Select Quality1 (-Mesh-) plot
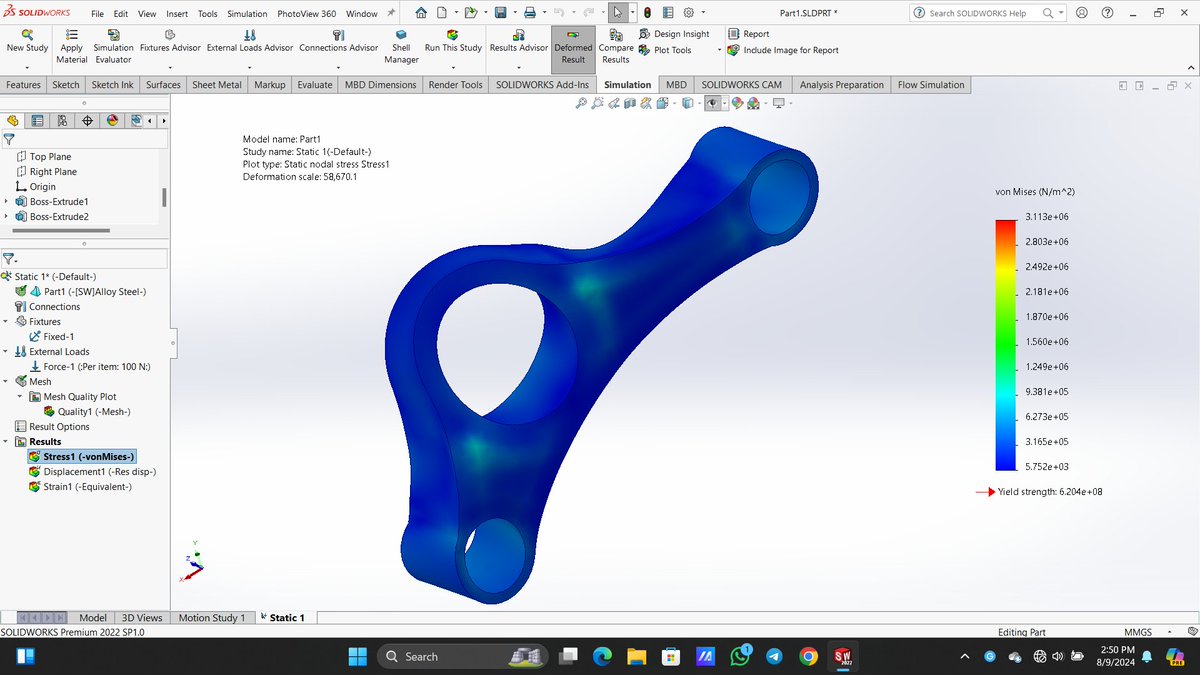This screenshot has height=675, width=1200. pyautogui.click(x=87, y=412)
